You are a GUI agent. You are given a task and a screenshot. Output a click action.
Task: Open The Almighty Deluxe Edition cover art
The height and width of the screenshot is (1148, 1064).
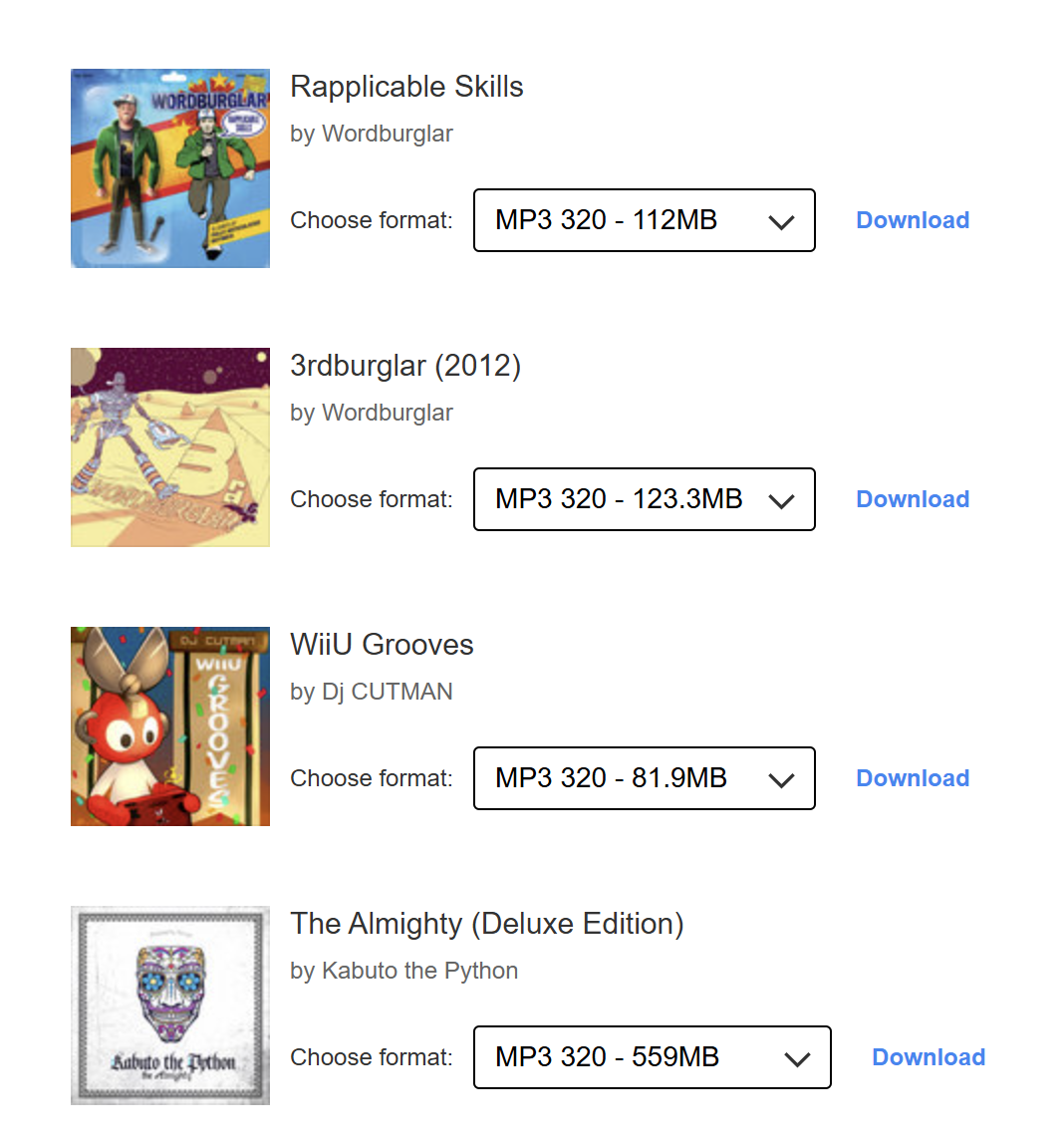169,1005
